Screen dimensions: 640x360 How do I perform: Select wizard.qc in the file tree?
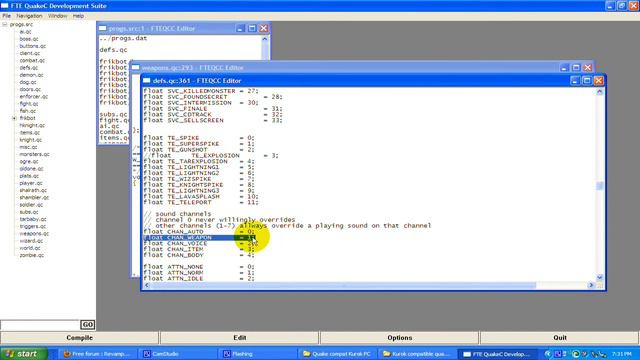(31, 241)
